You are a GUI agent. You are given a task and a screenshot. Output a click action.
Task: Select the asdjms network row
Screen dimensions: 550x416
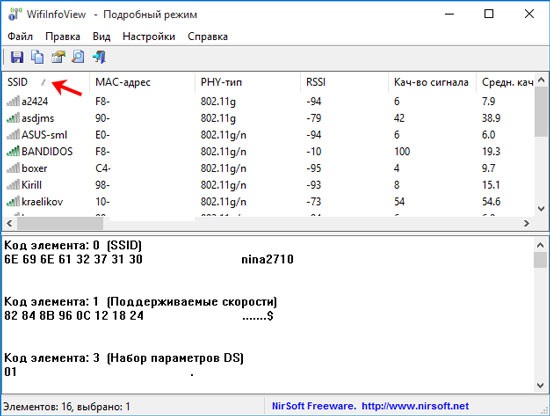[x=269, y=118]
